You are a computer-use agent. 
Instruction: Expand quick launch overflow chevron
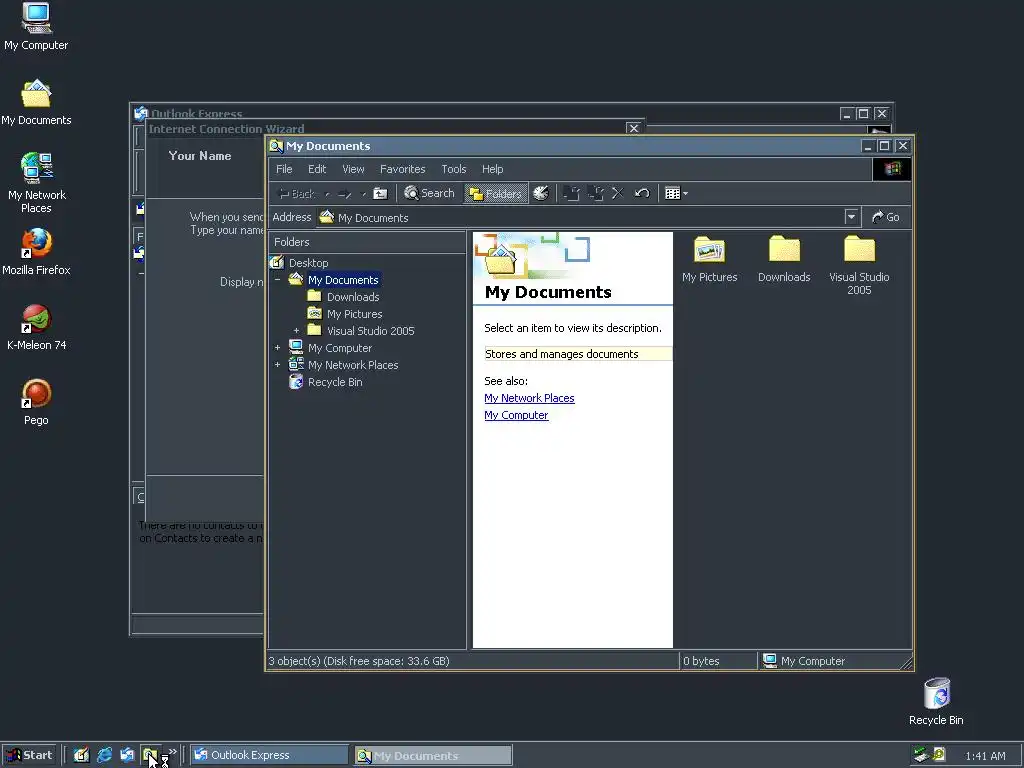172,752
